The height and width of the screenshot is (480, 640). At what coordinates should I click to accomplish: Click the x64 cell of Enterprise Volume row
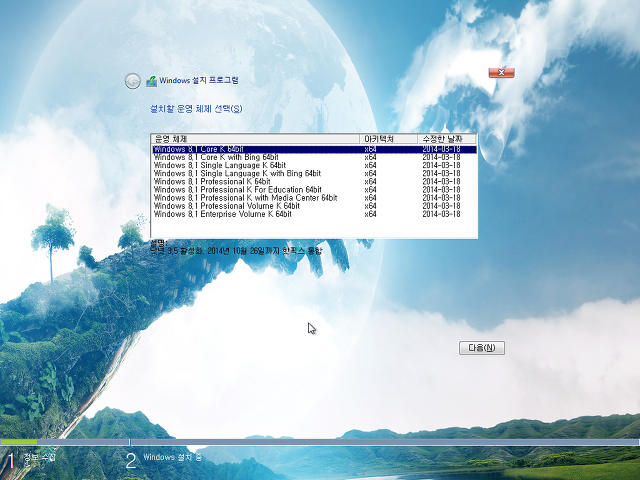click(370, 214)
